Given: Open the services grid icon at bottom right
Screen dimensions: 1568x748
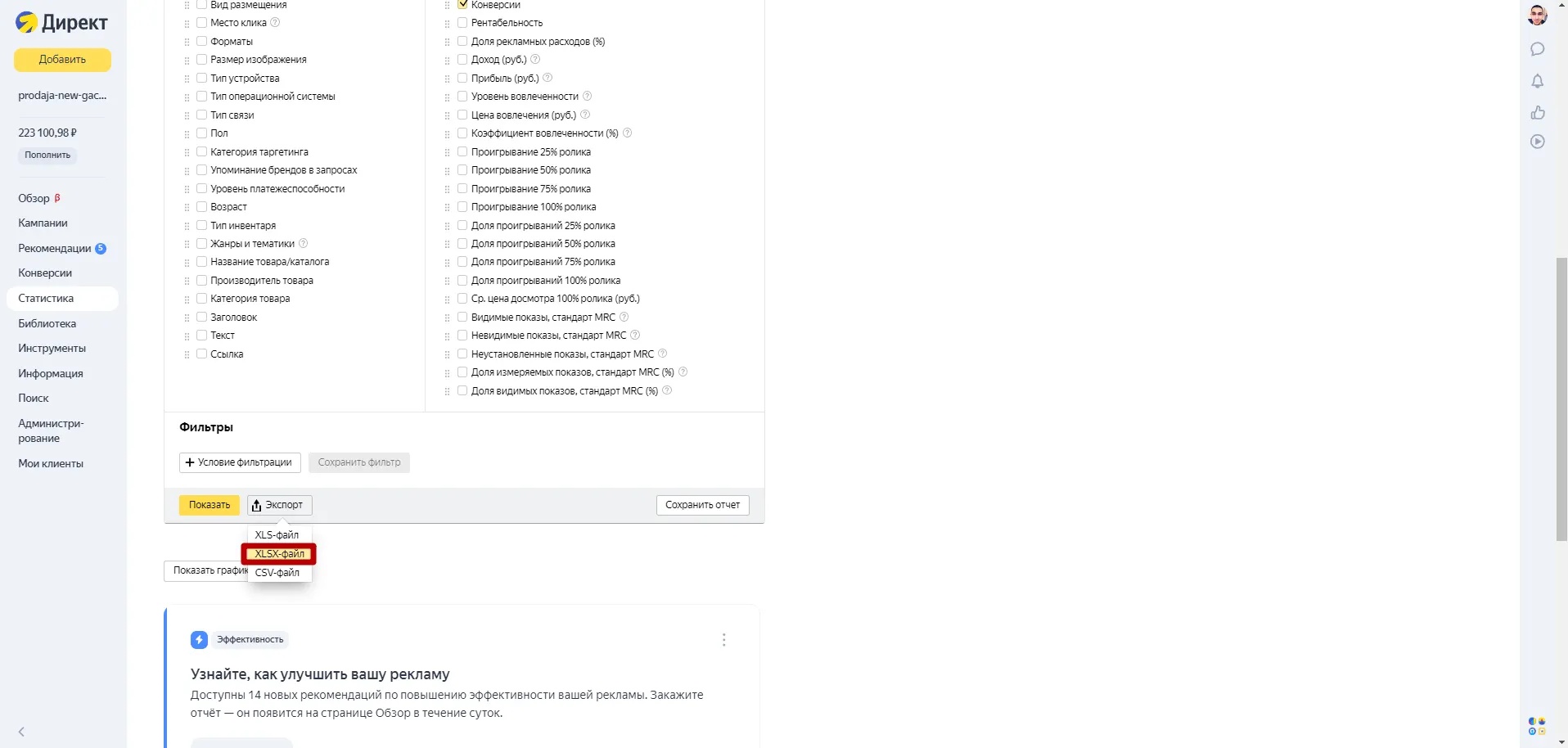Looking at the screenshot, I should [1537, 726].
